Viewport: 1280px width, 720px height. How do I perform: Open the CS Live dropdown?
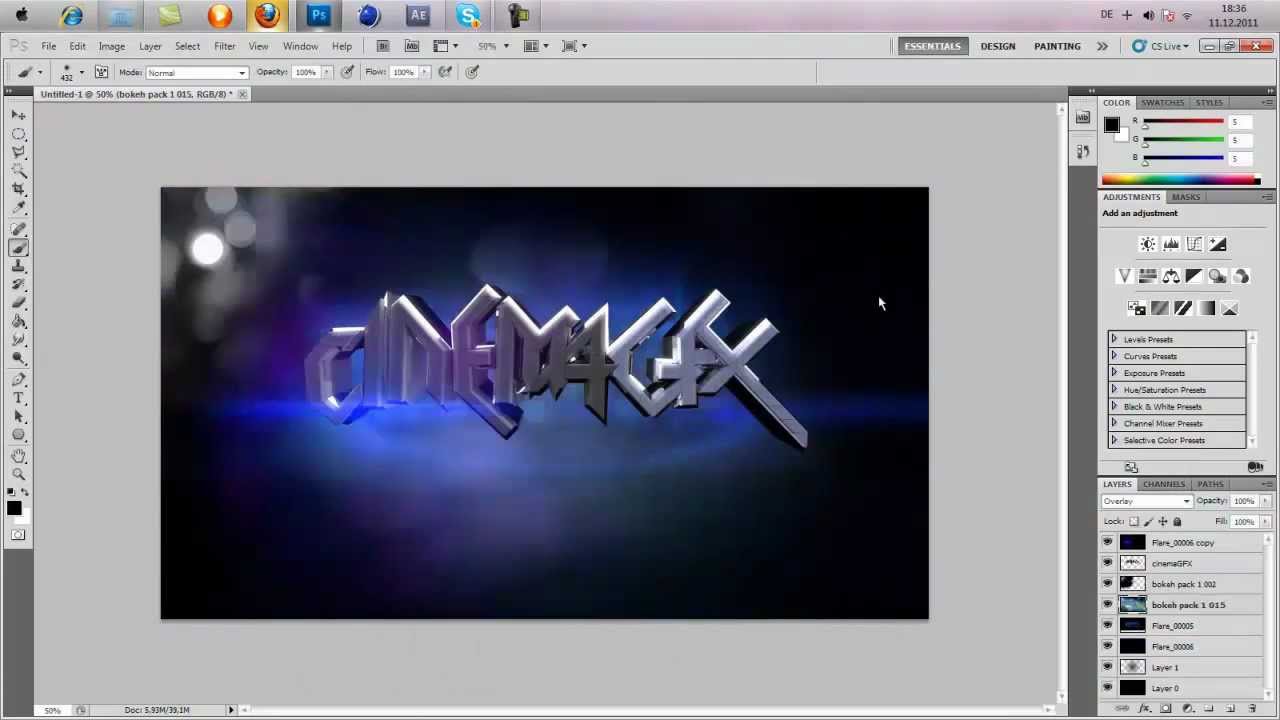coord(1160,46)
